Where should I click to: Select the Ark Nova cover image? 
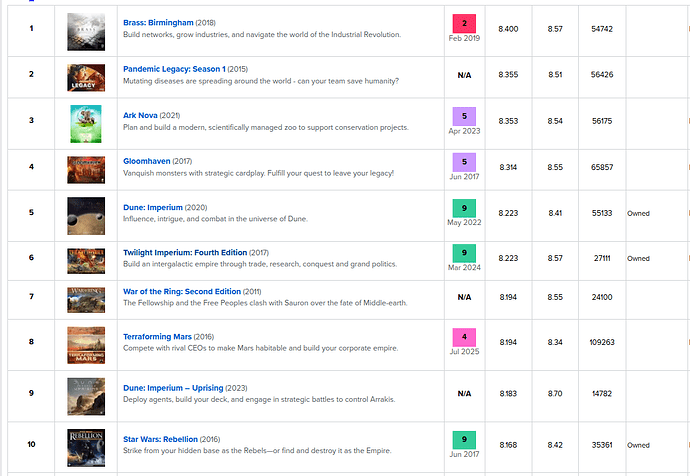(86, 124)
